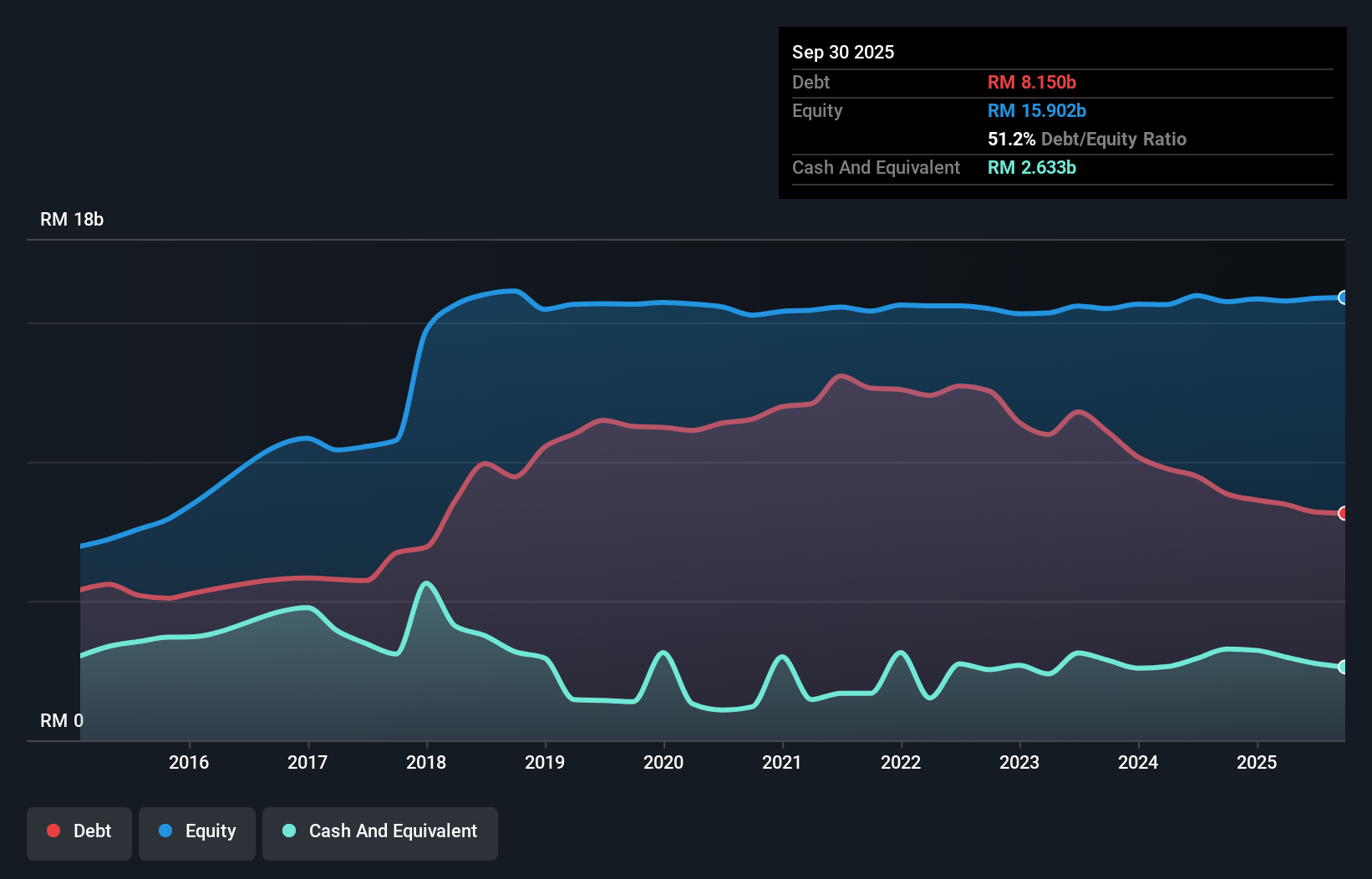The image size is (1372, 879).
Task: Click the RM 18b axis label
Action: pos(71,220)
